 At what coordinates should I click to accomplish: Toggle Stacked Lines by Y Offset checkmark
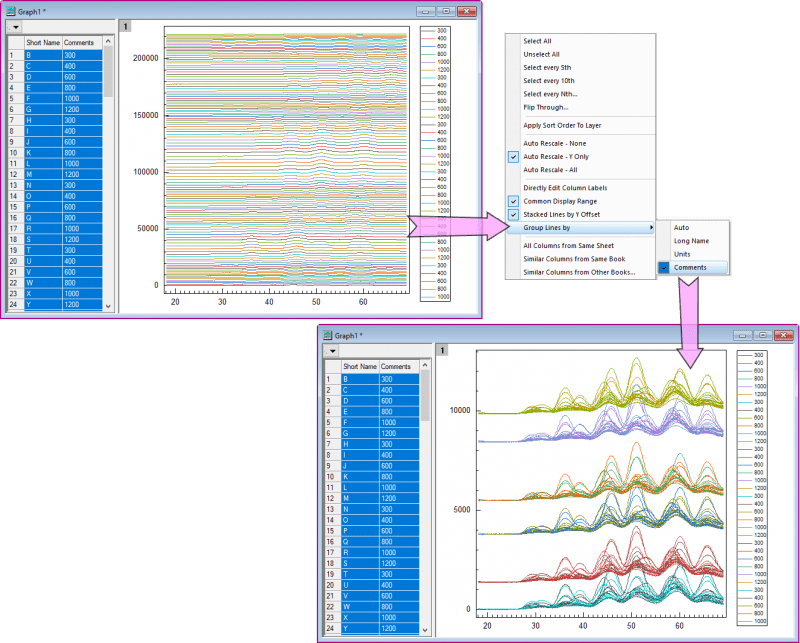pyautogui.click(x=513, y=214)
